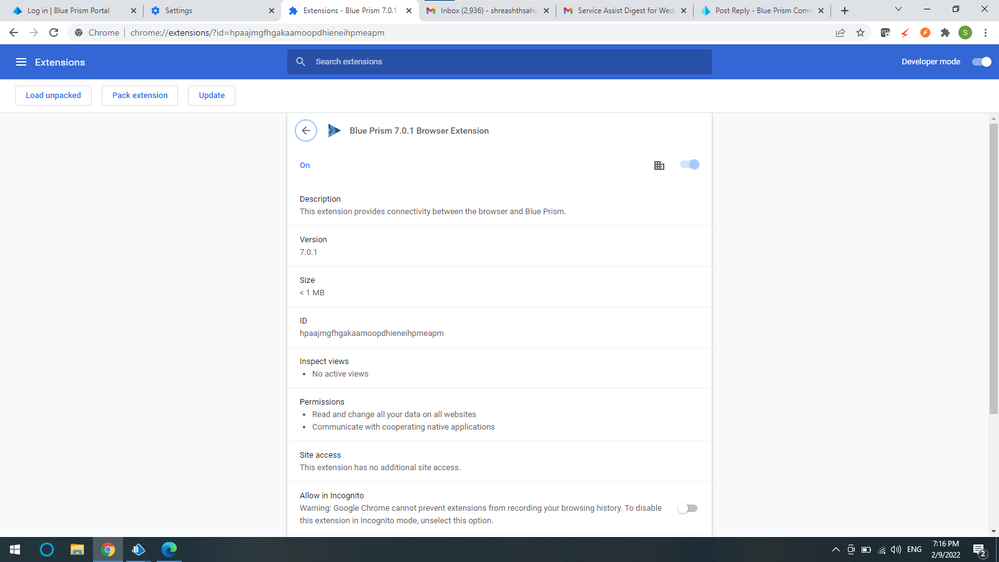
Task: Switch to the Settings tab
Action: click(x=208, y=11)
